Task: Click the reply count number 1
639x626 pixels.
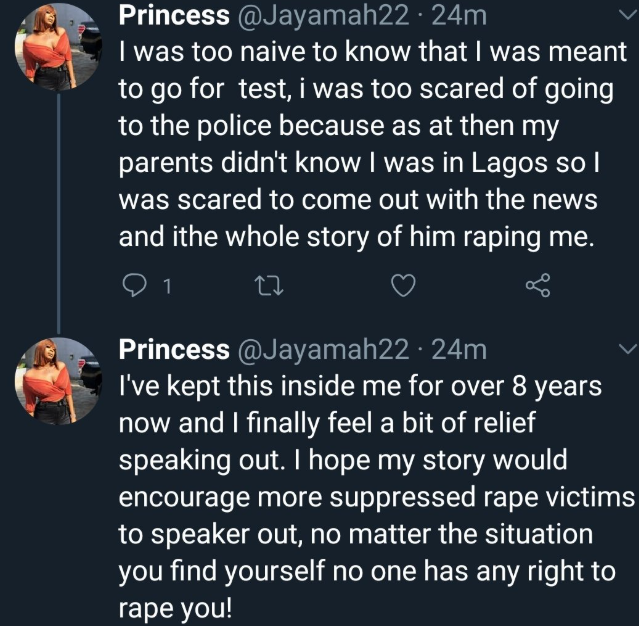Action: click(x=166, y=288)
